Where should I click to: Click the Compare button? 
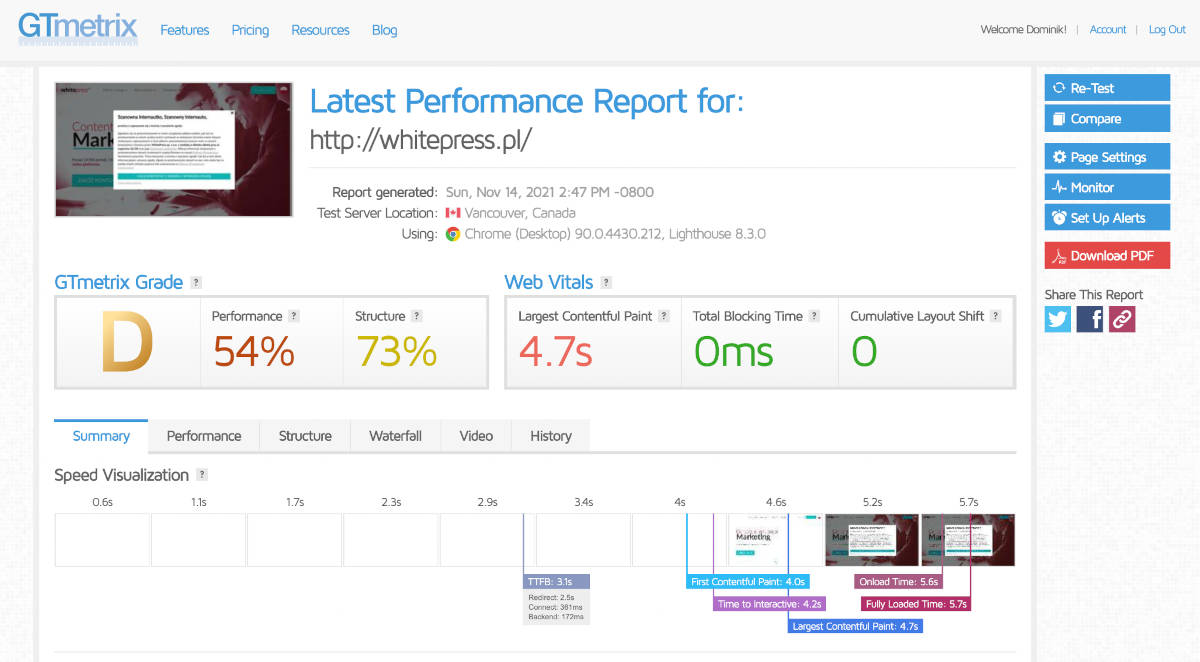click(x=1107, y=118)
